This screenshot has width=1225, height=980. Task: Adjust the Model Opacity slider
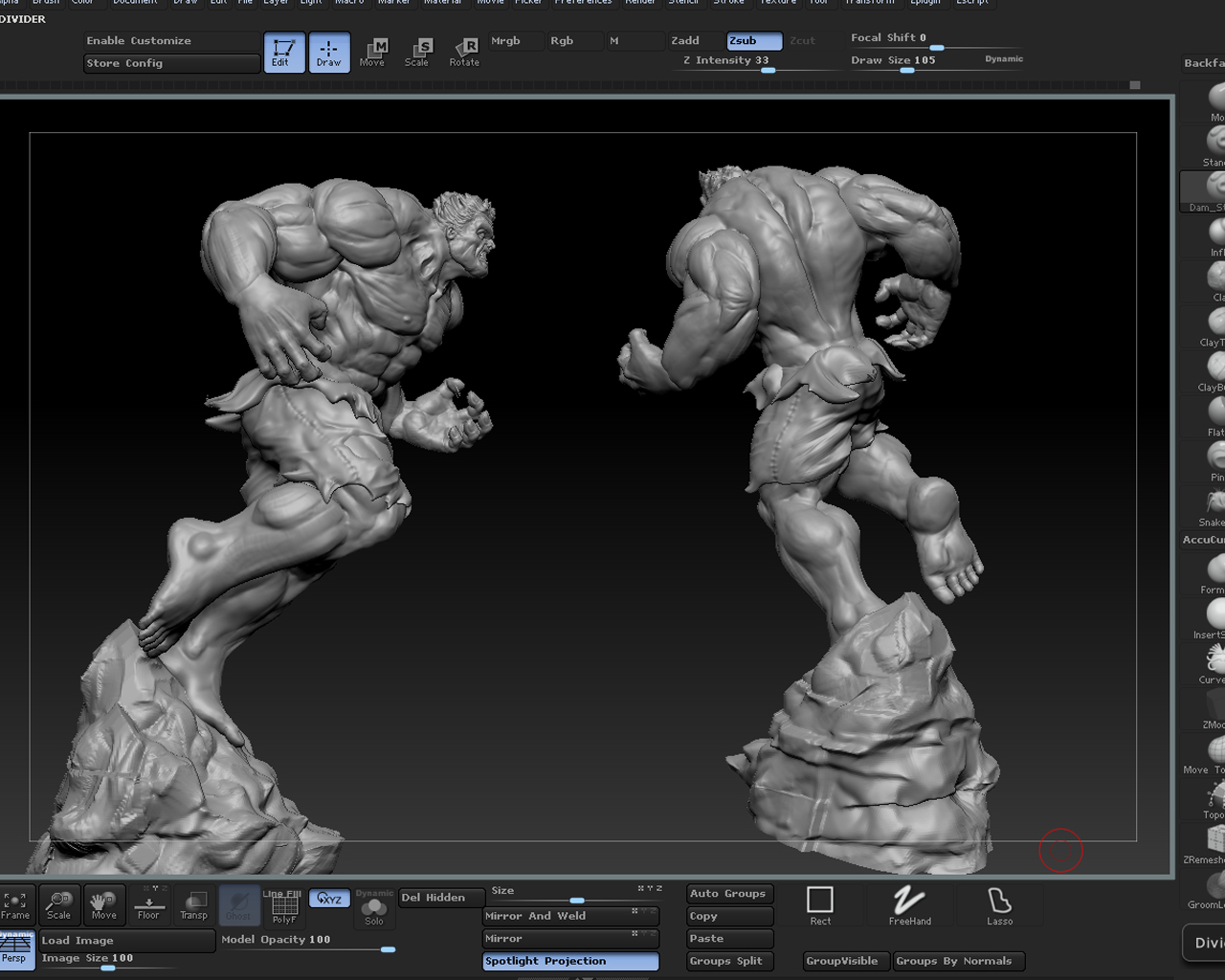pyautogui.click(x=307, y=942)
